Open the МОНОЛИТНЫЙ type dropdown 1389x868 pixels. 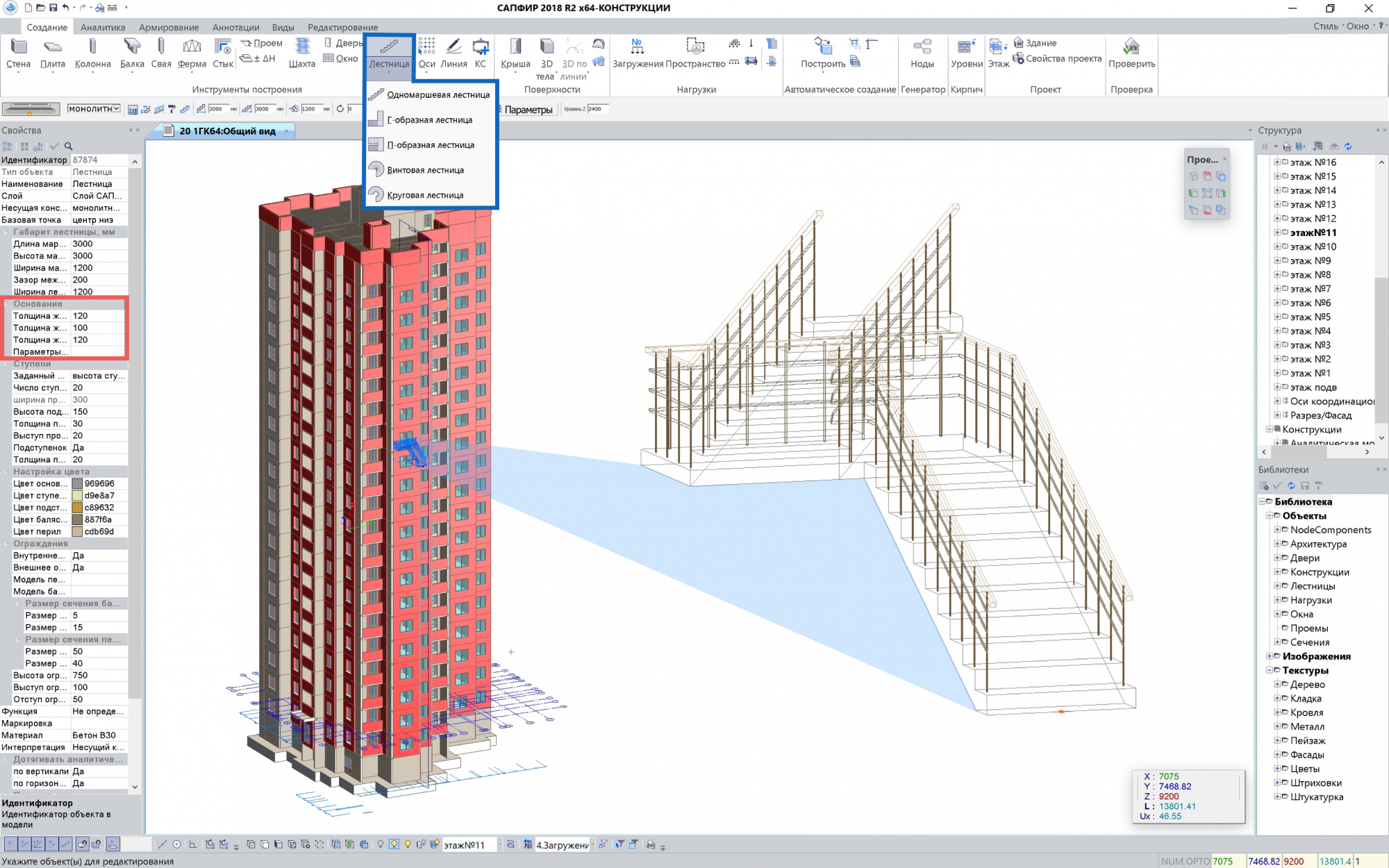pyautogui.click(x=117, y=109)
